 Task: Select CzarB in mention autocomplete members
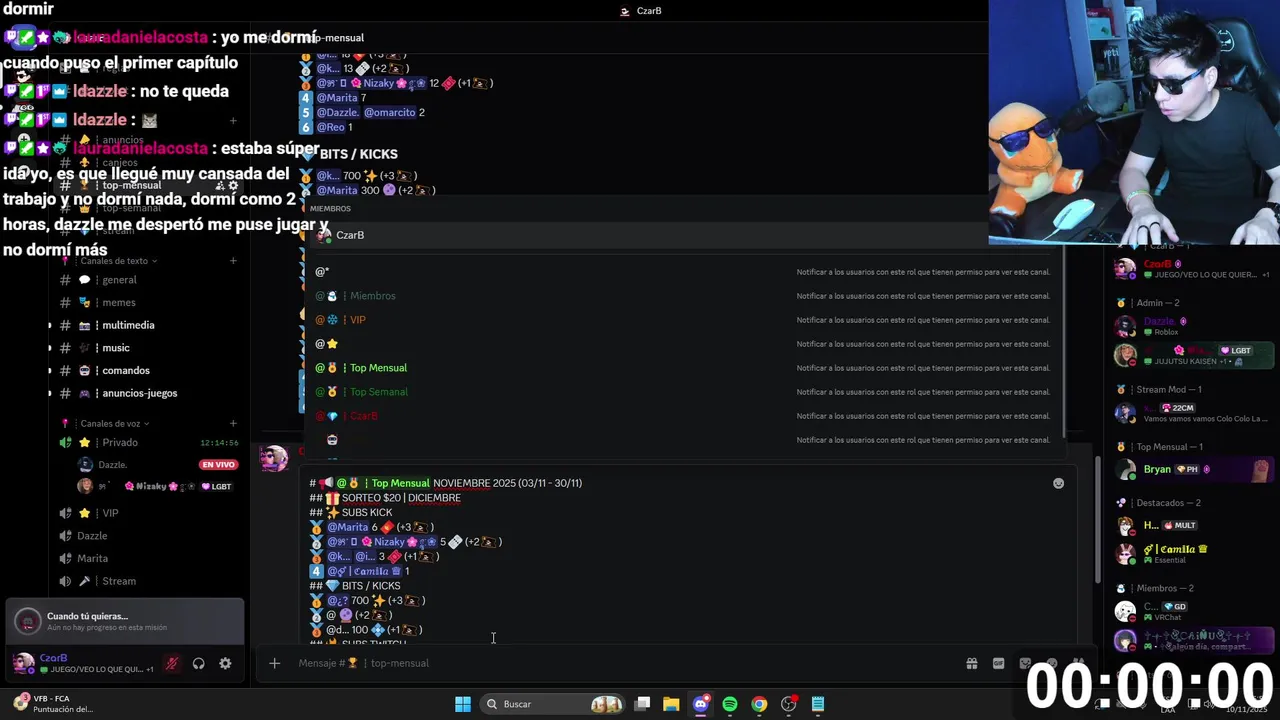683,235
